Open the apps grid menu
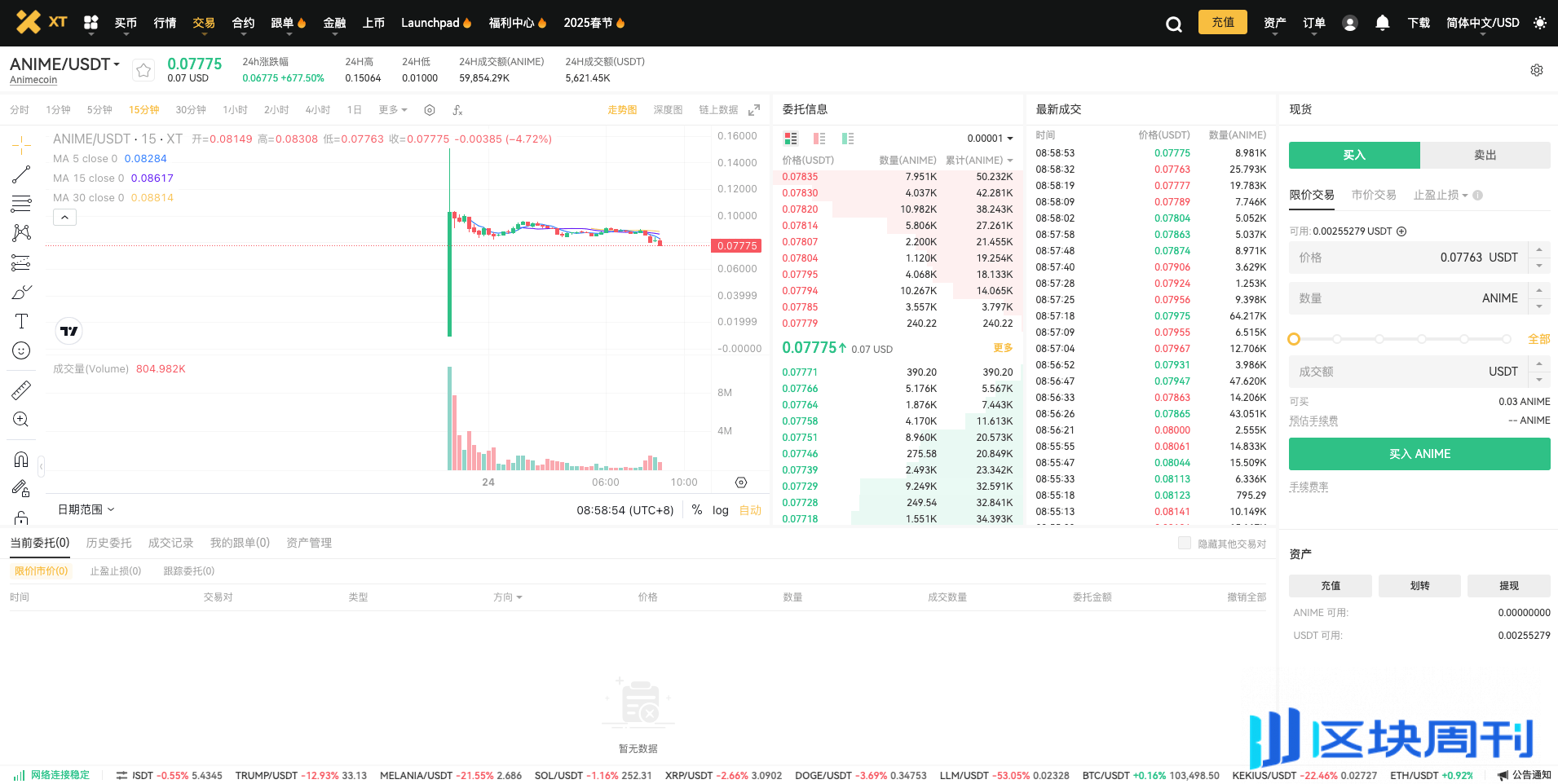The image size is (1558, 784). [x=91, y=23]
